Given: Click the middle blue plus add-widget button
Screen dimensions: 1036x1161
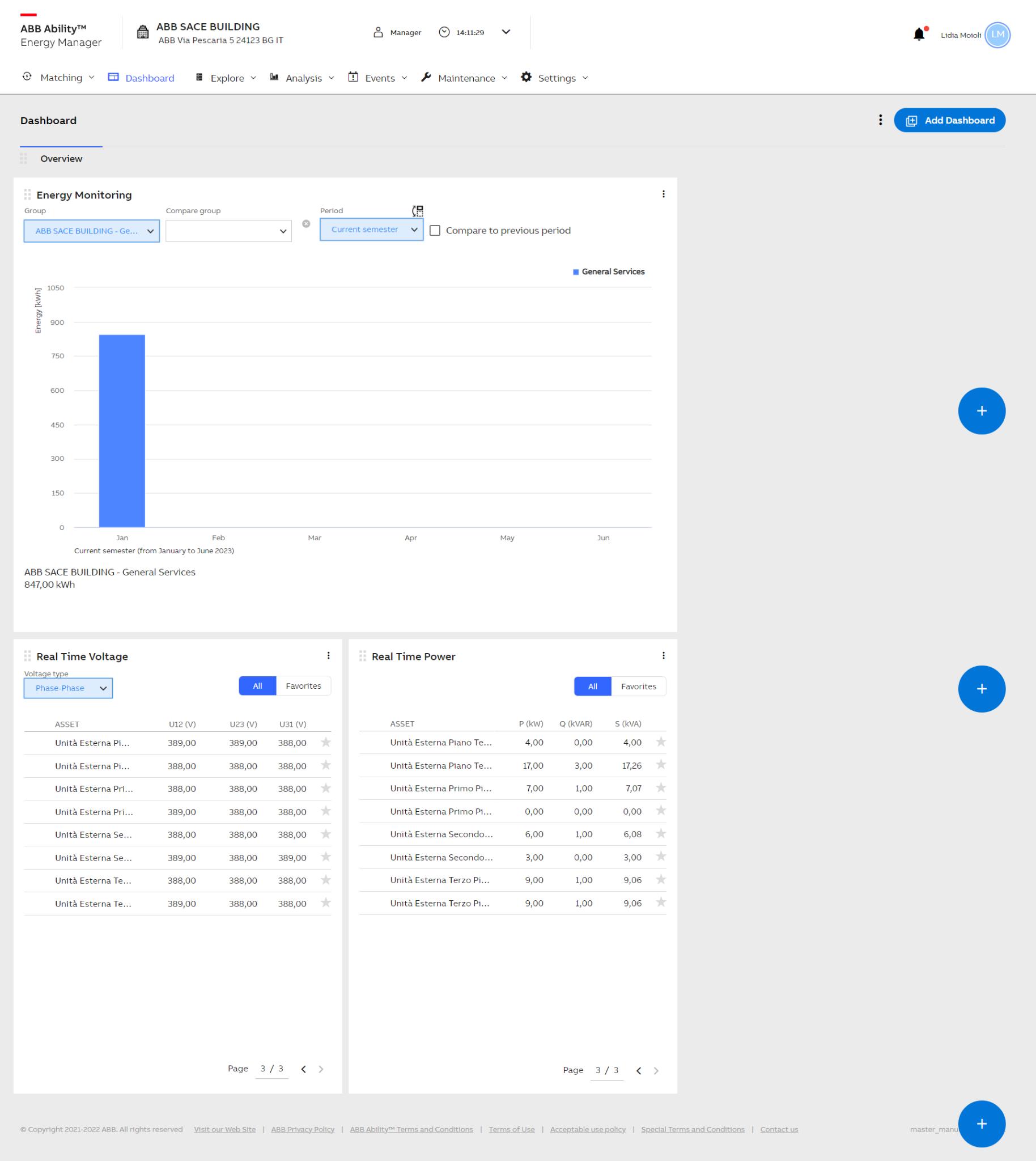Looking at the screenshot, I should pyautogui.click(x=982, y=689).
